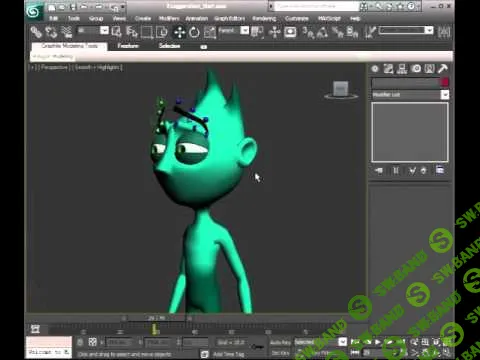
Task: Open the Display command panel tab
Action: click(x=429, y=69)
